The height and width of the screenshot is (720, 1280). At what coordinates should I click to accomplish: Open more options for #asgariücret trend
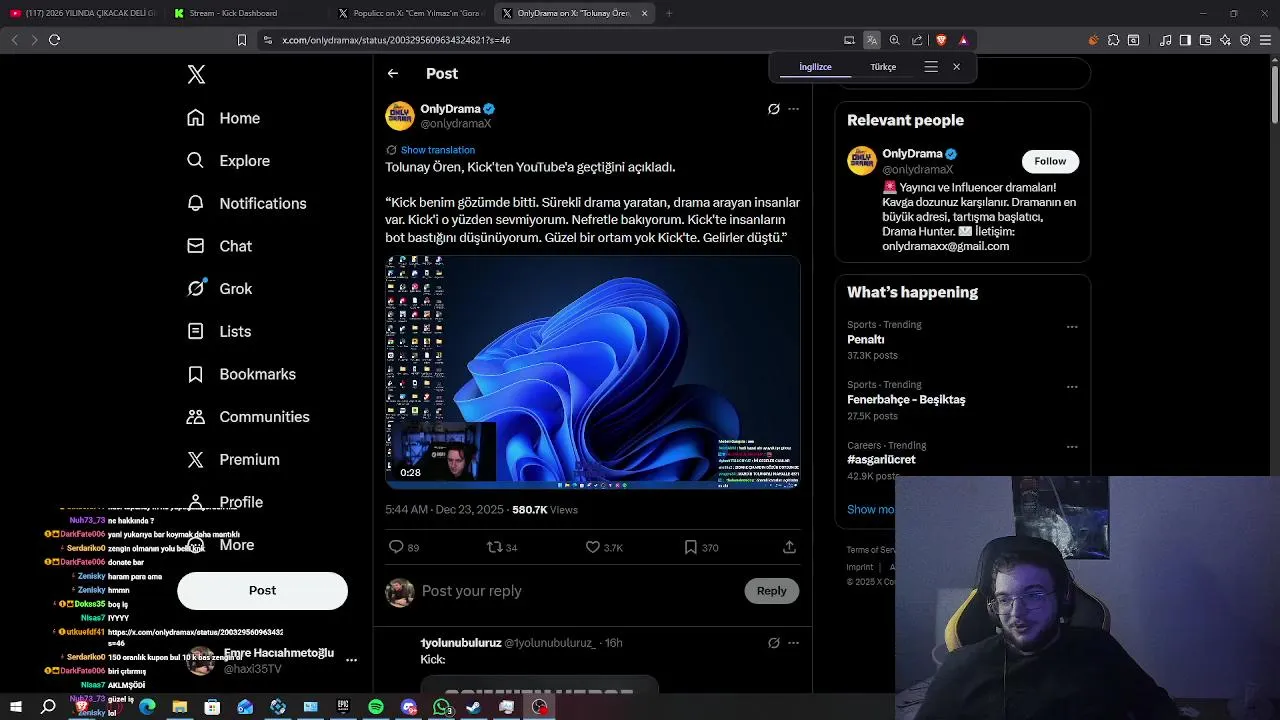click(x=1072, y=447)
